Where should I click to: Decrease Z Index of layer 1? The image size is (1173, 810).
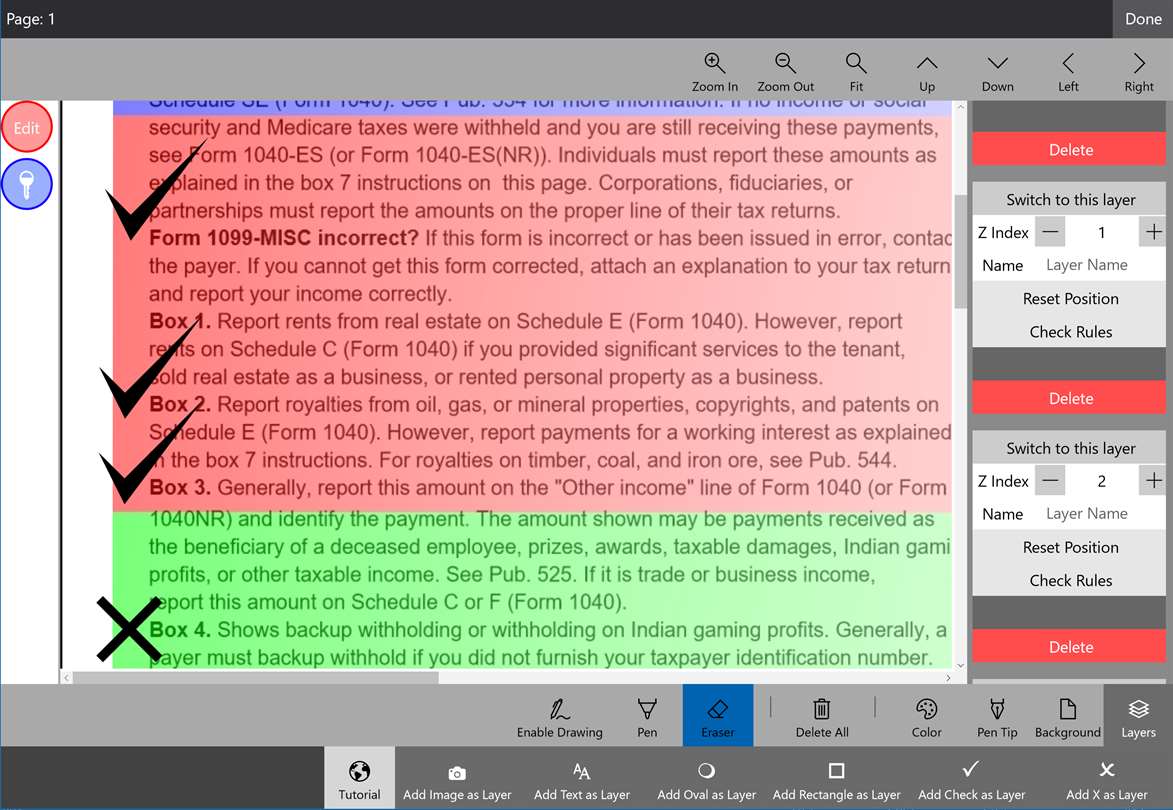[1050, 233]
